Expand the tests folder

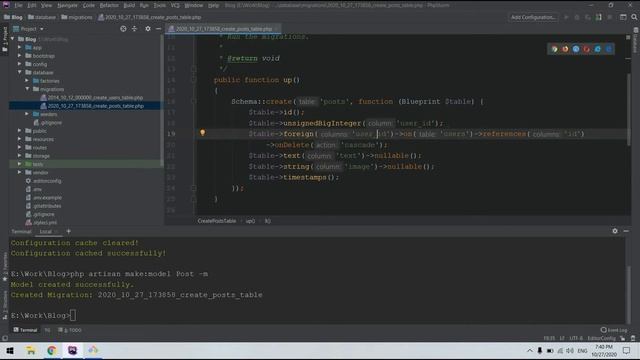20,164
